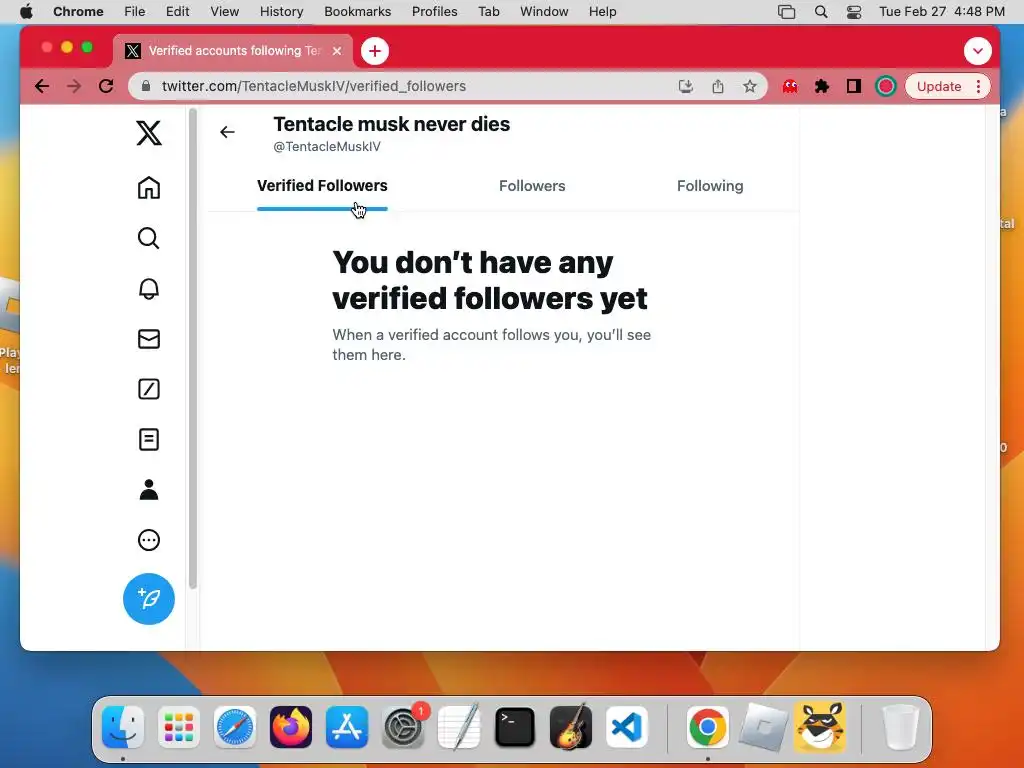Open Messages envelope in the sidebar
The image size is (1024, 768).
click(x=149, y=339)
